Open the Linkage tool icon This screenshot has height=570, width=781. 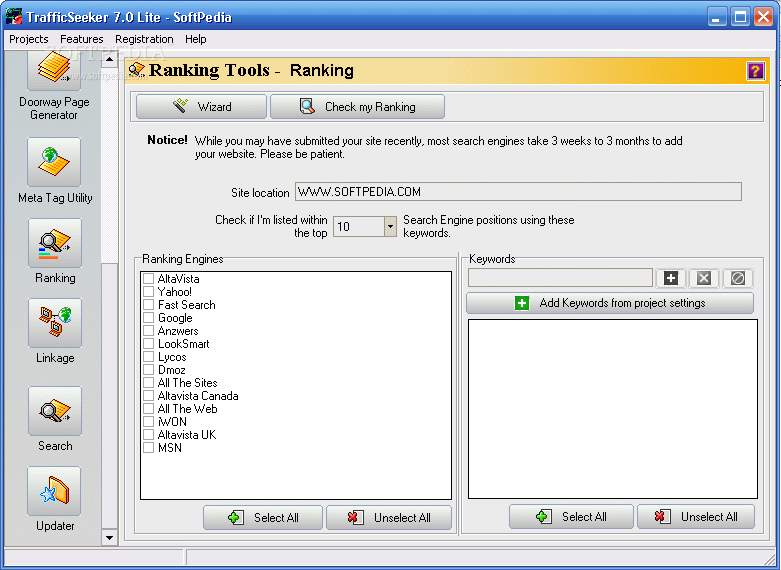tap(55, 323)
